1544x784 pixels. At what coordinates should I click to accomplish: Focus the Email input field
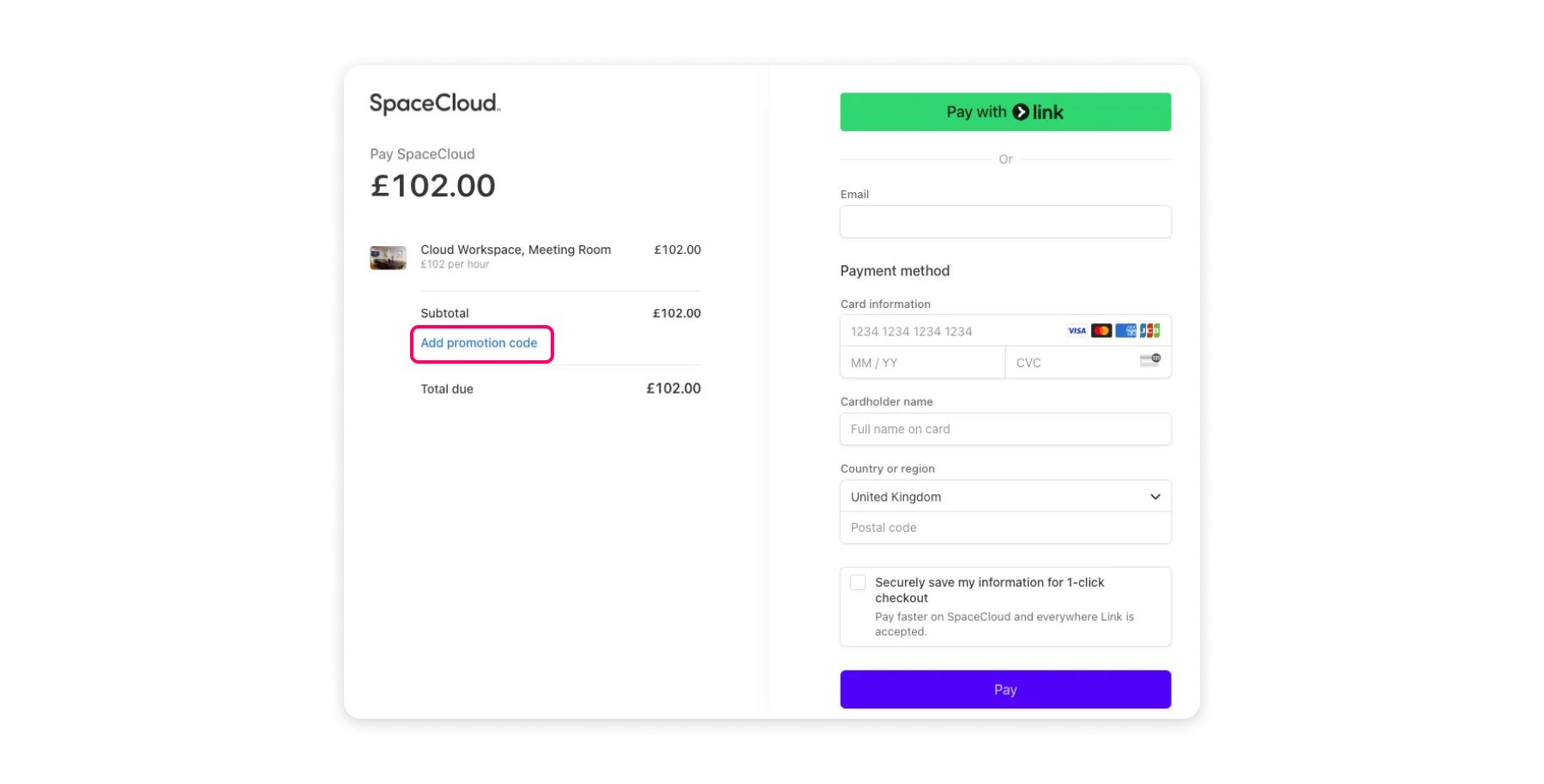point(1005,221)
